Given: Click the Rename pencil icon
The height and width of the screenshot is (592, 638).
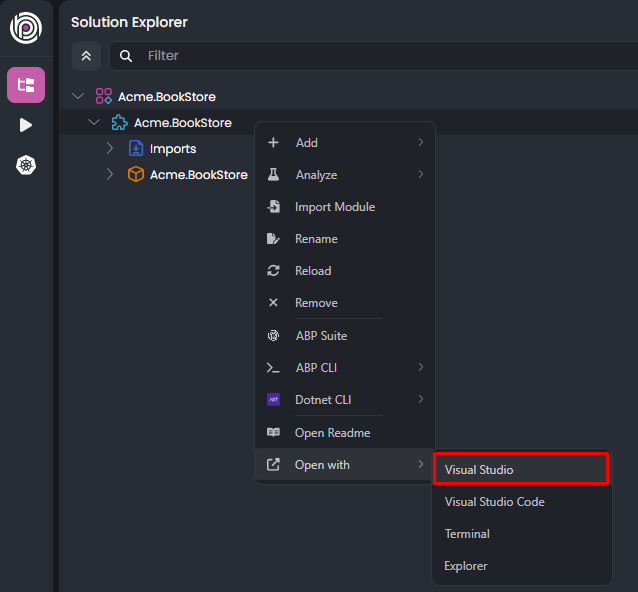Looking at the screenshot, I should pyautogui.click(x=273, y=238).
